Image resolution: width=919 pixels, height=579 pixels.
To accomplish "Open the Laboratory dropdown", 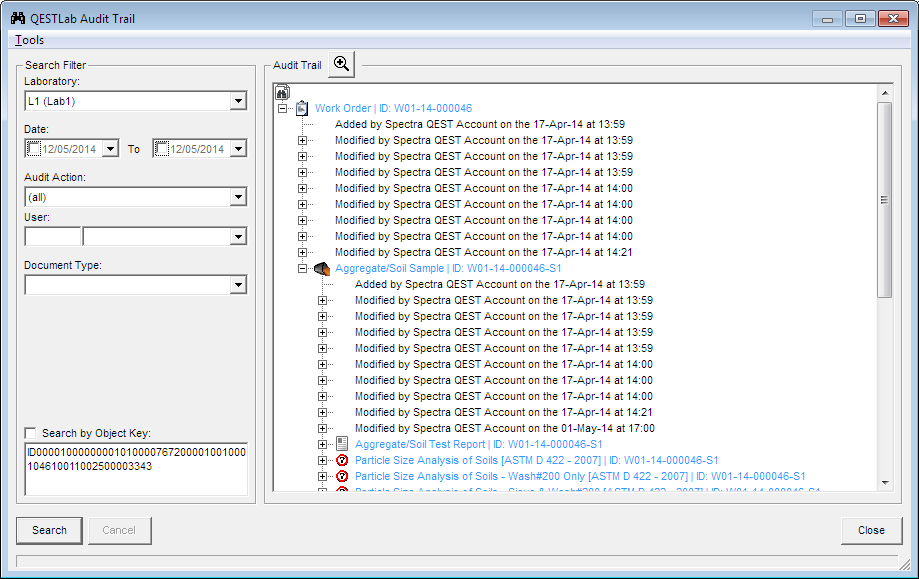I will (x=237, y=101).
